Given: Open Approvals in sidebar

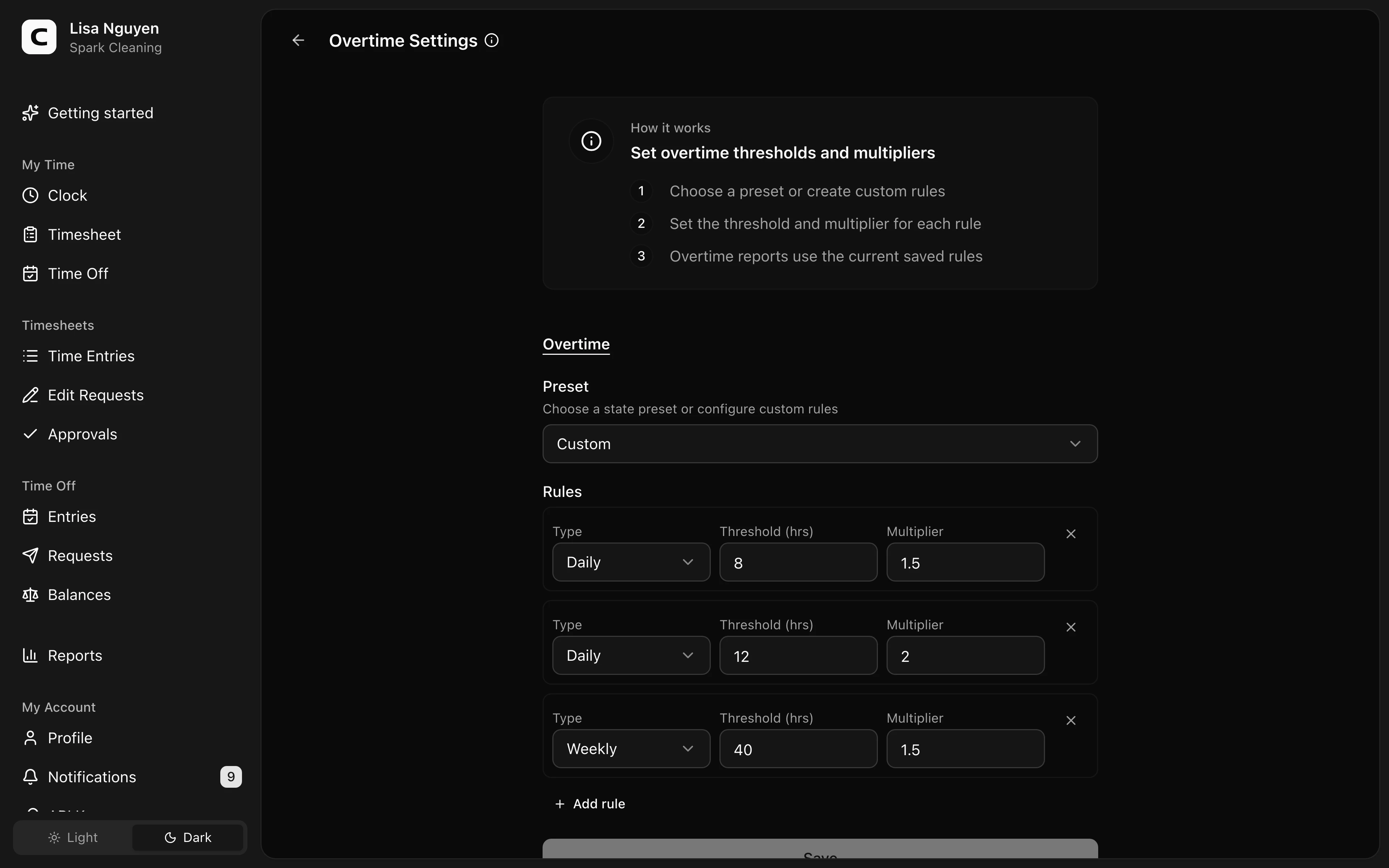Looking at the screenshot, I should pyautogui.click(x=82, y=435).
